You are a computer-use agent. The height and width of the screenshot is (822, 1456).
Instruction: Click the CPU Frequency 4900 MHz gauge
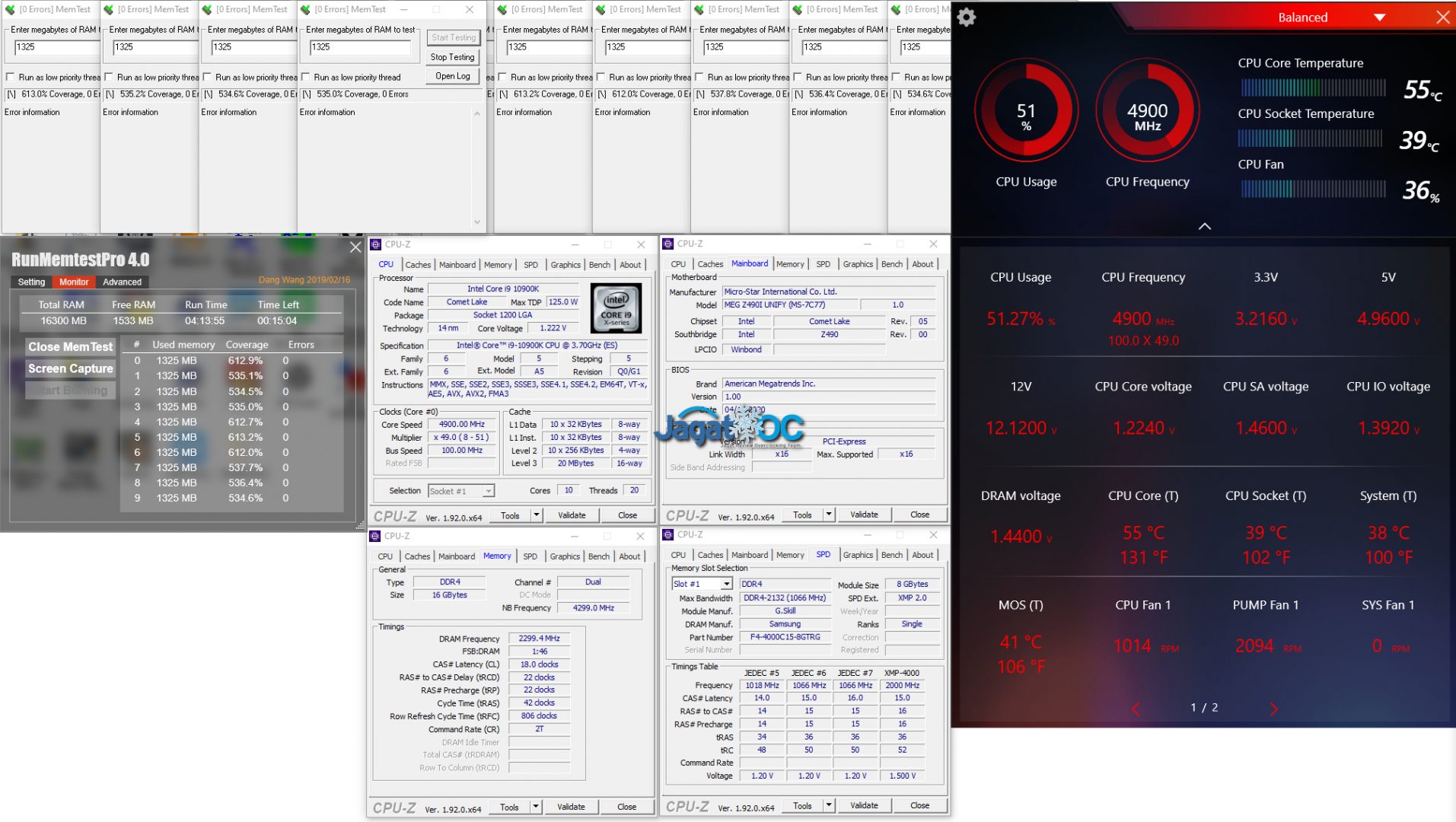tap(1147, 111)
